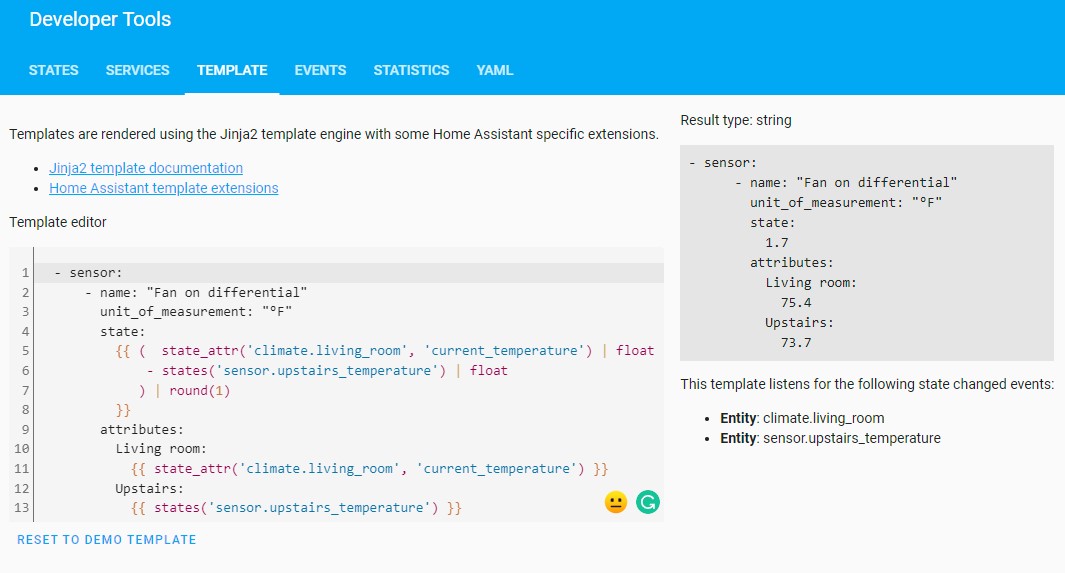Open the Statistics tab
The image size is (1065, 573).
pyautogui.click(x=411, y=70)
